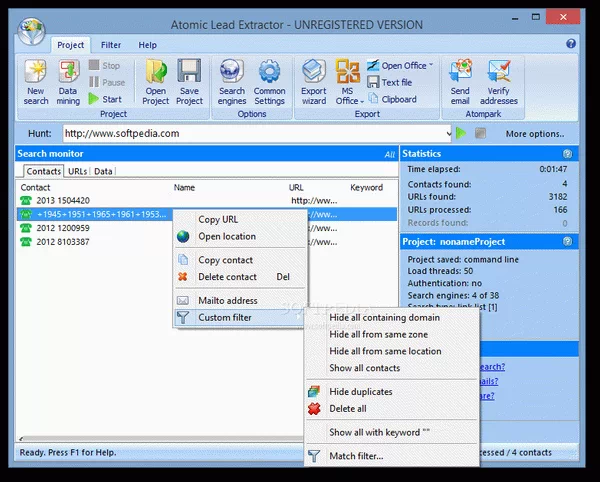This screenshot has height=482, width=600.
Task: Click the Stop button in Project group
Action: [104, 65]
